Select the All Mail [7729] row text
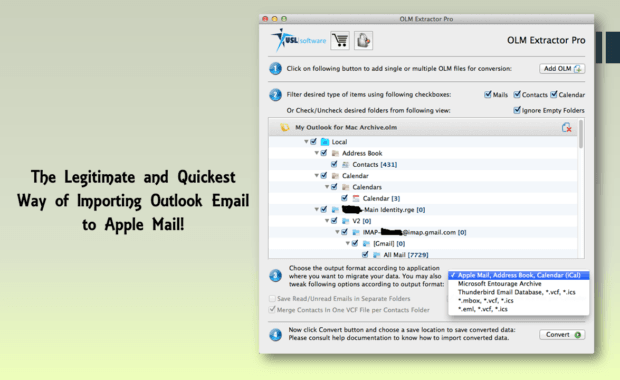Screen dimensions: 620x380 406,255
